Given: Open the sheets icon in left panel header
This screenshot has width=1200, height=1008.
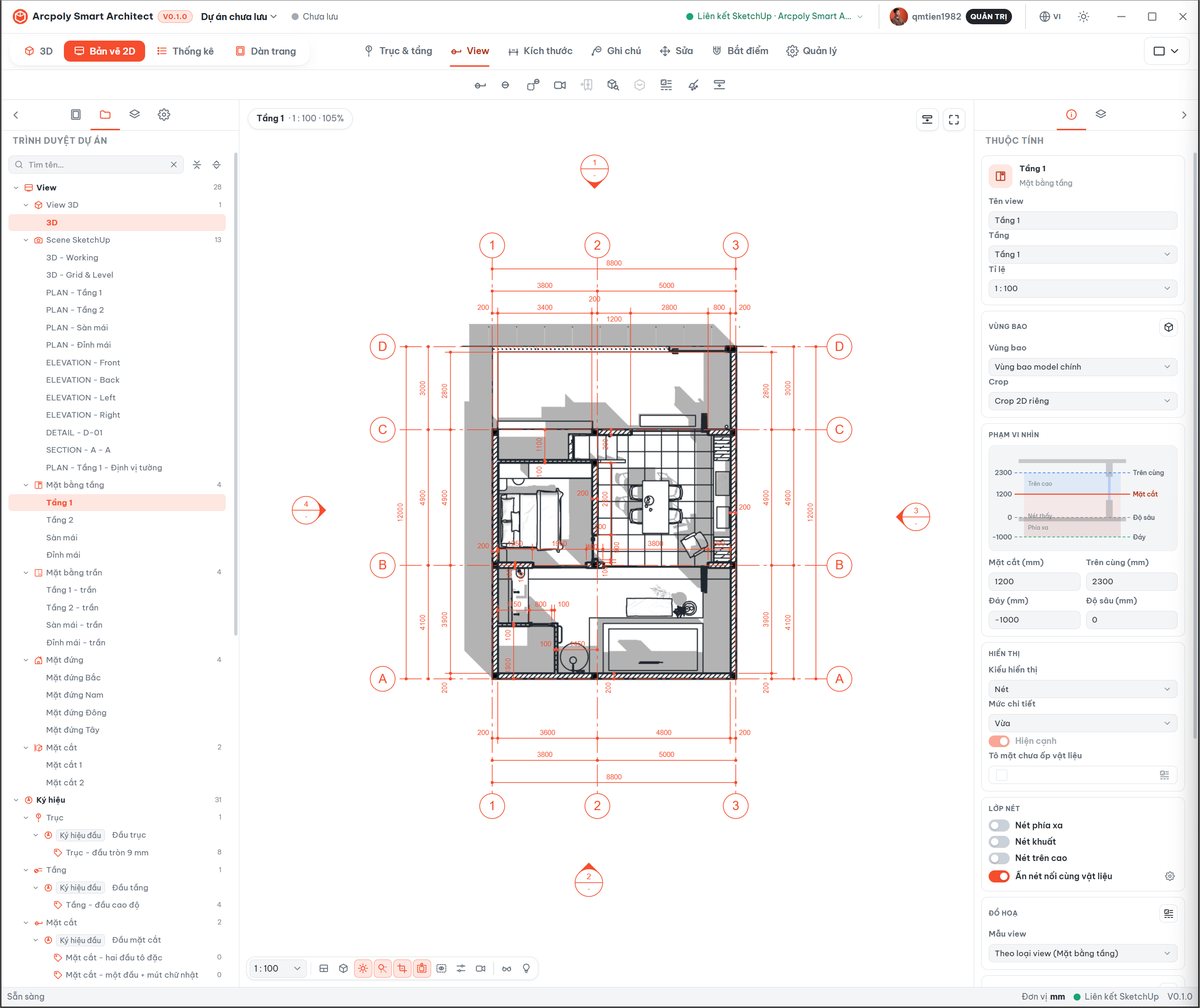Looking at the screenshot, I should tap(75, 115).
